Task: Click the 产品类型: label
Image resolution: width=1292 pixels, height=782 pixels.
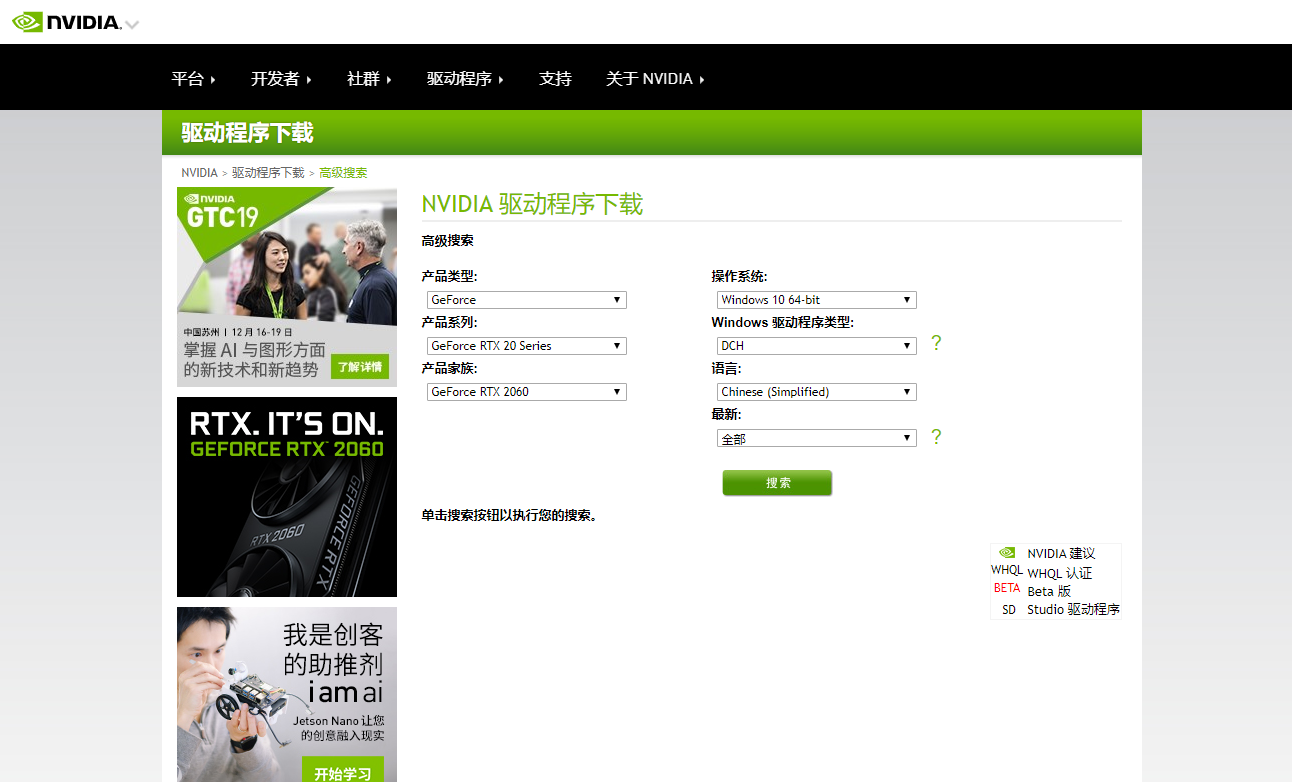Action: point(449,277)
